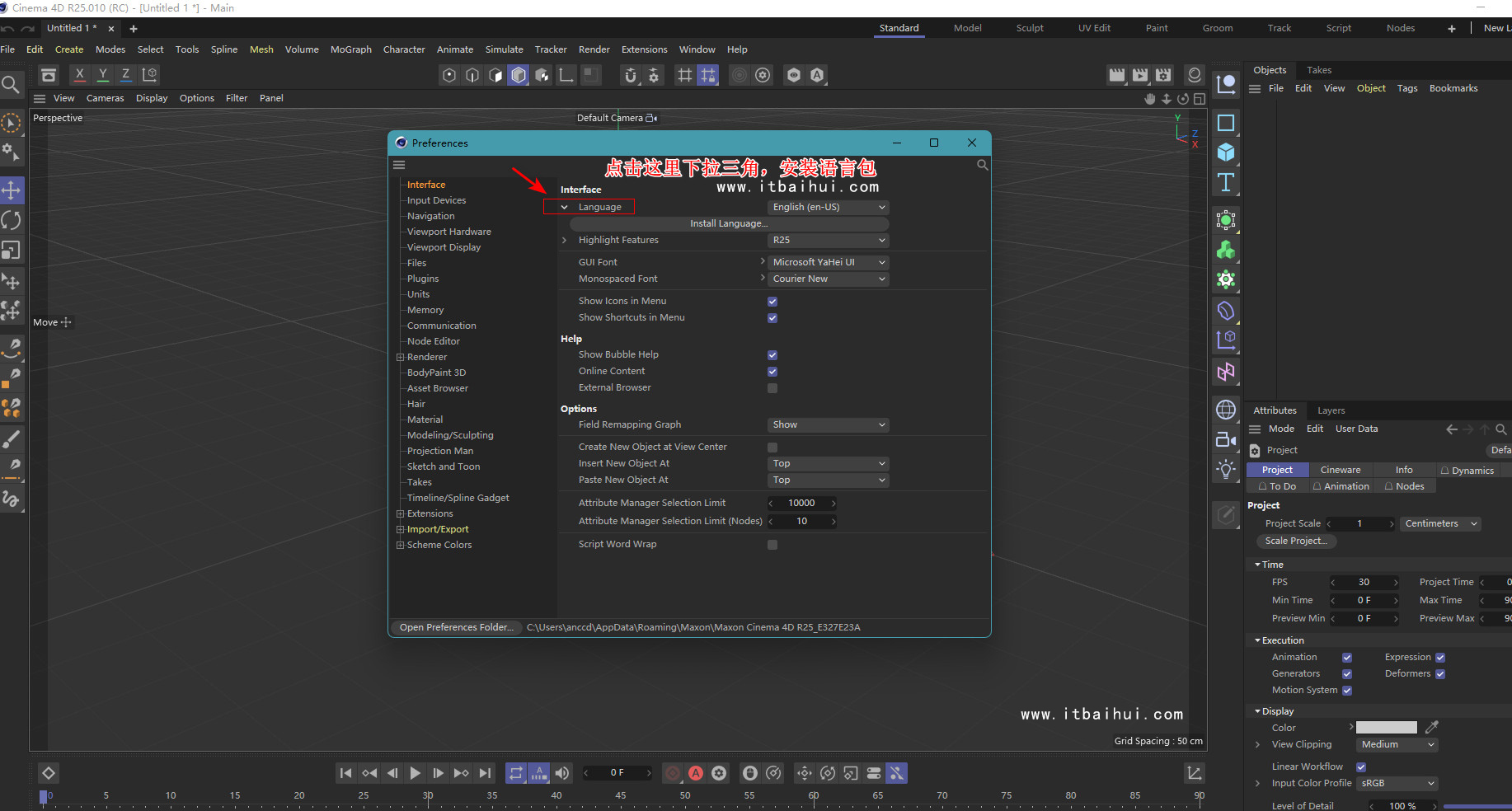This screenshot has width=1512, height=811.
Task: Click the Install Language button
Action: click(x=728, y=223)
